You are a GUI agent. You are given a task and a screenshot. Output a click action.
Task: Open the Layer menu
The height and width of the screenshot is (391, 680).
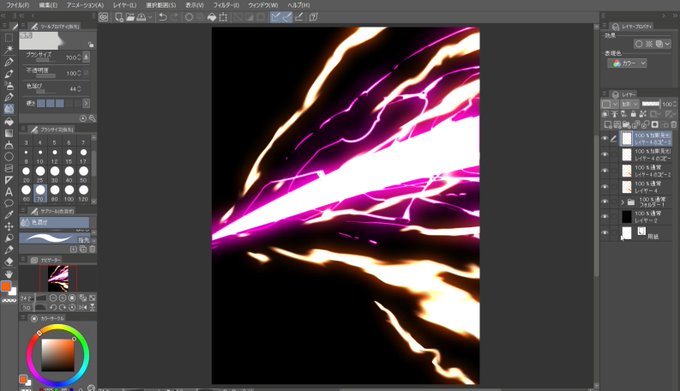(x=124, y=5)
